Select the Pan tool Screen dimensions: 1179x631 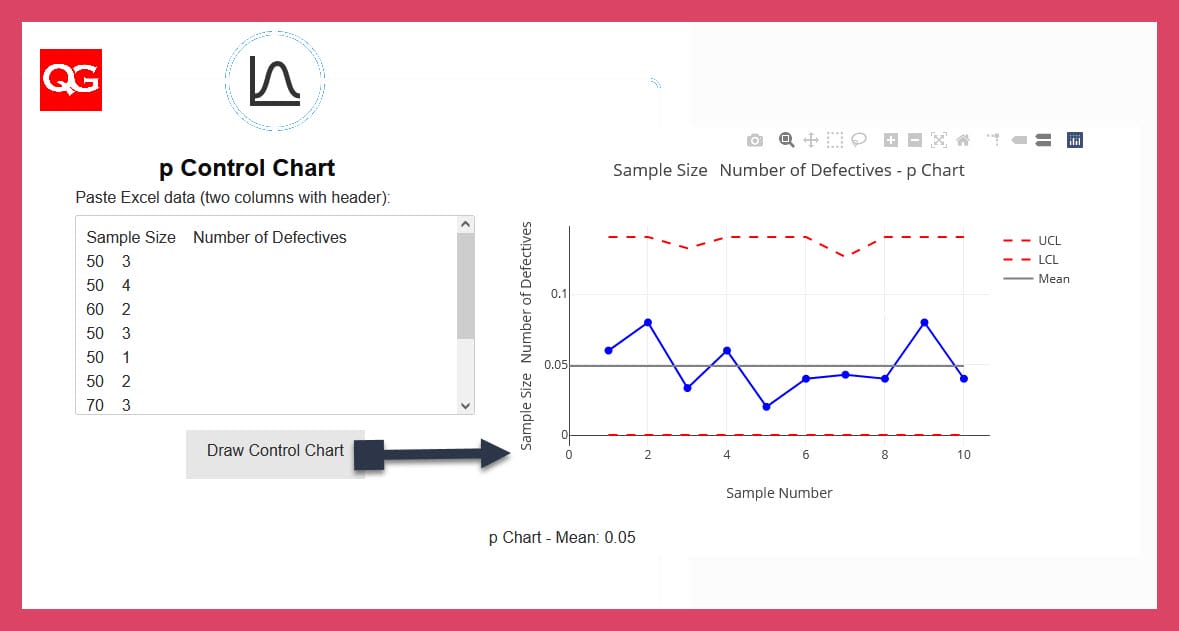(x=811, y=140)
